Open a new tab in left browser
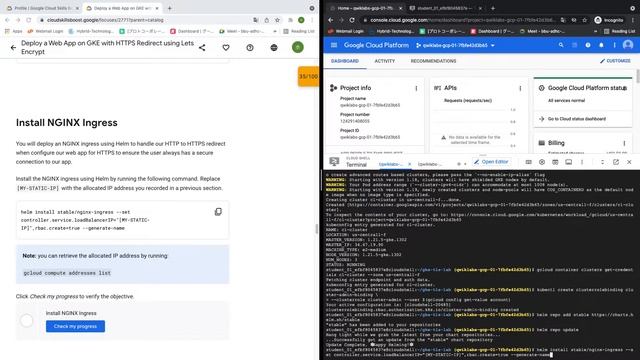 click(169, 8)
